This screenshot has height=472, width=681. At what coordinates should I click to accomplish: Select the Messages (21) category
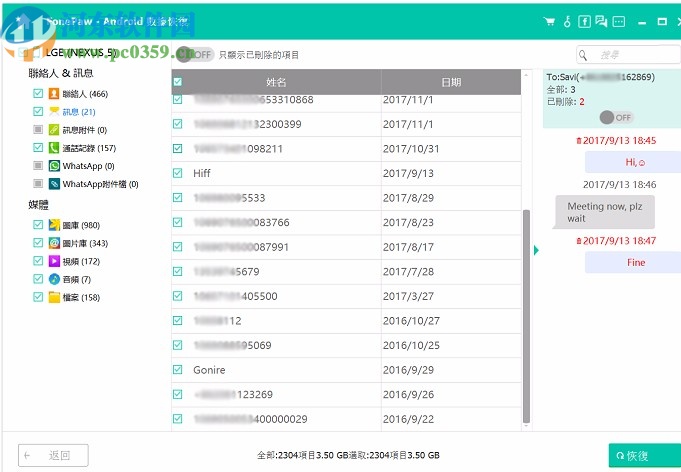coord(79,112)
